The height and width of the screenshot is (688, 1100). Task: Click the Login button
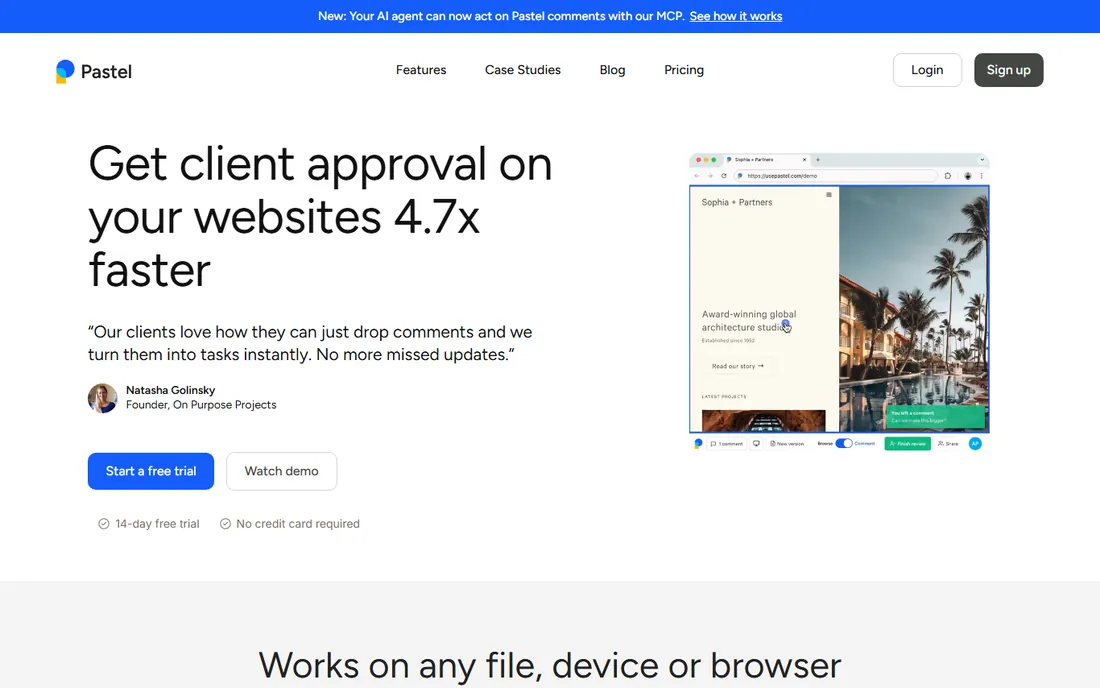point(927,70)
